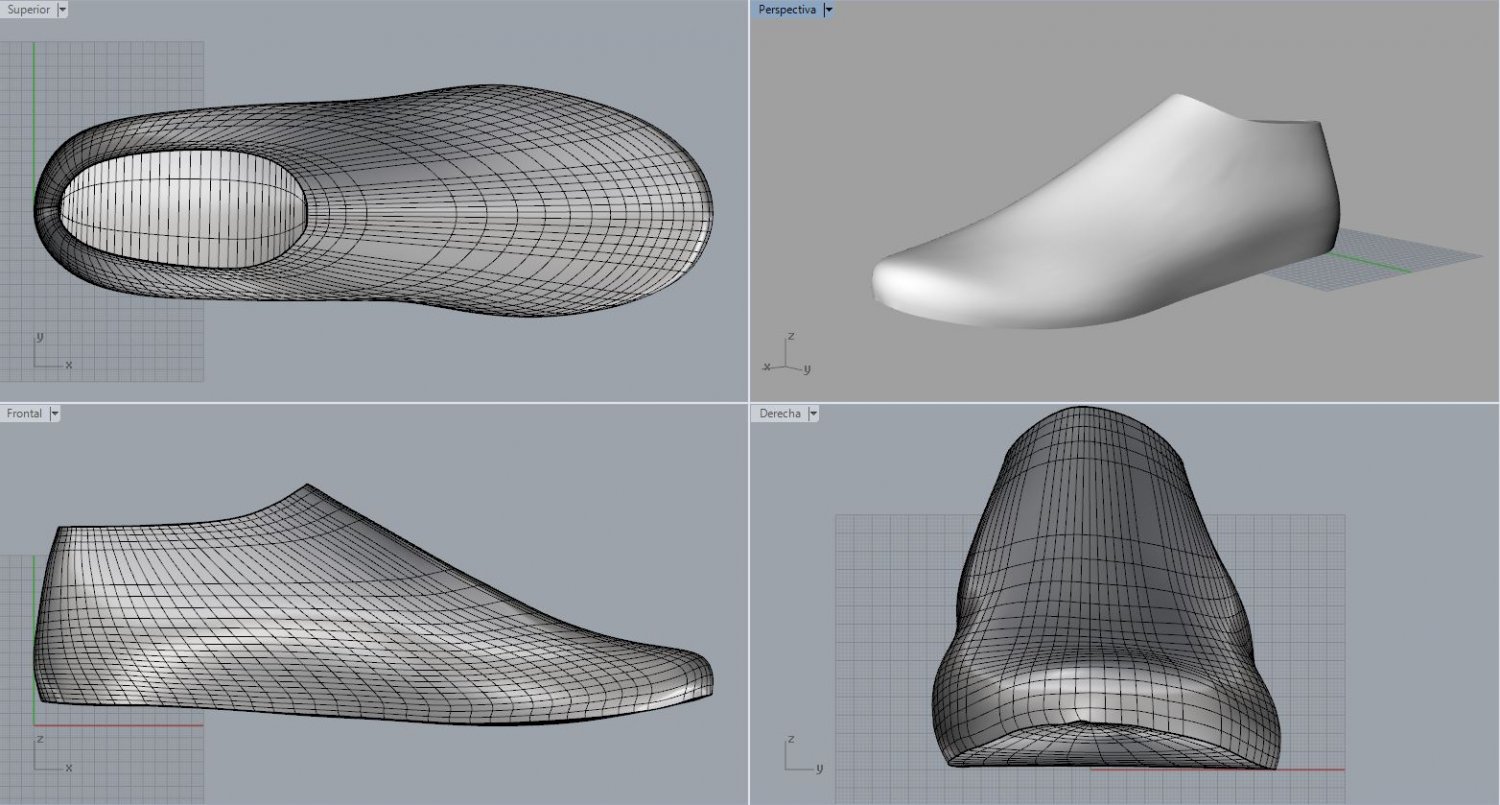Click the Derecha viewport title label
Viewport: 1500px width, 805px height.
click(780, 413)
